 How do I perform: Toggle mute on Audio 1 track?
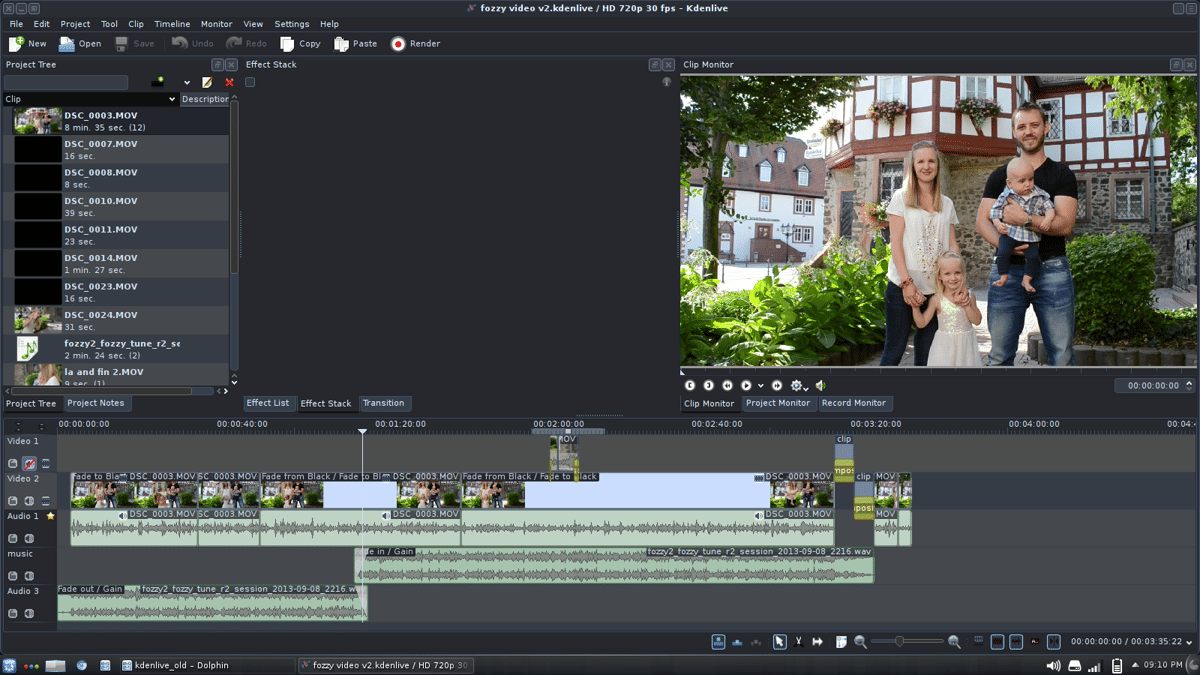tap(29, 539)
